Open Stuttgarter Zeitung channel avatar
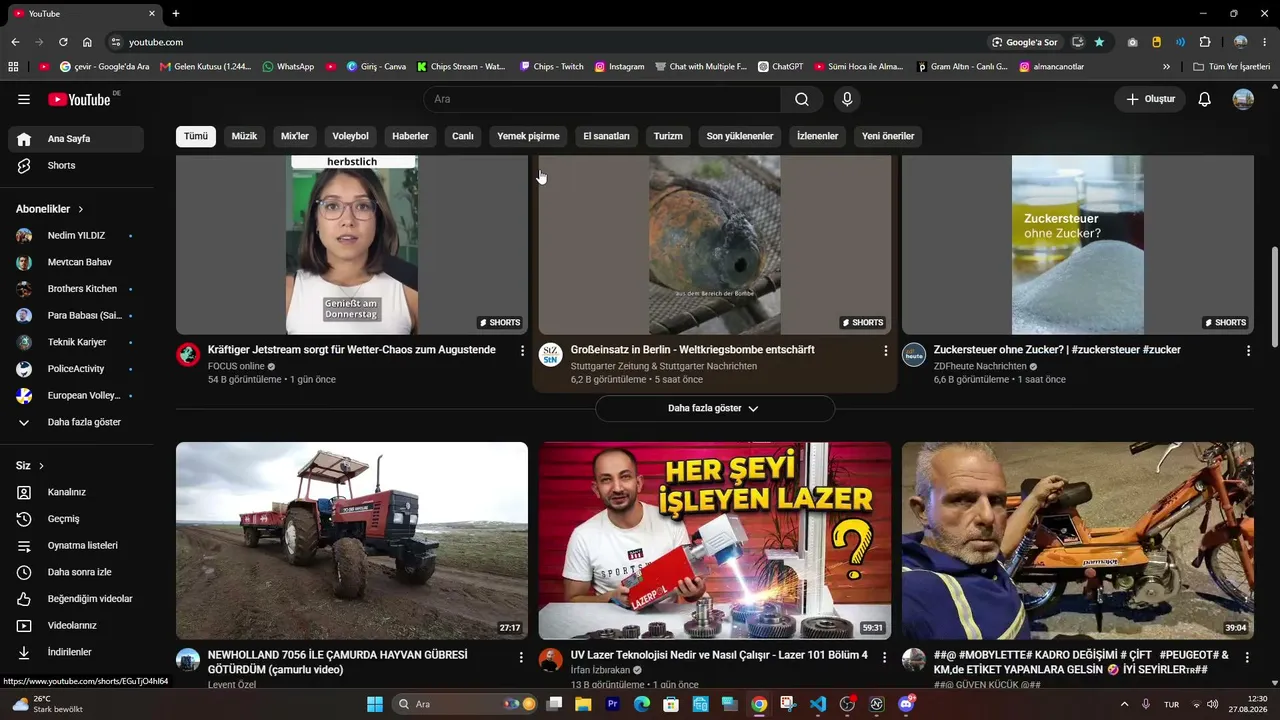 [x=551, y=355]
